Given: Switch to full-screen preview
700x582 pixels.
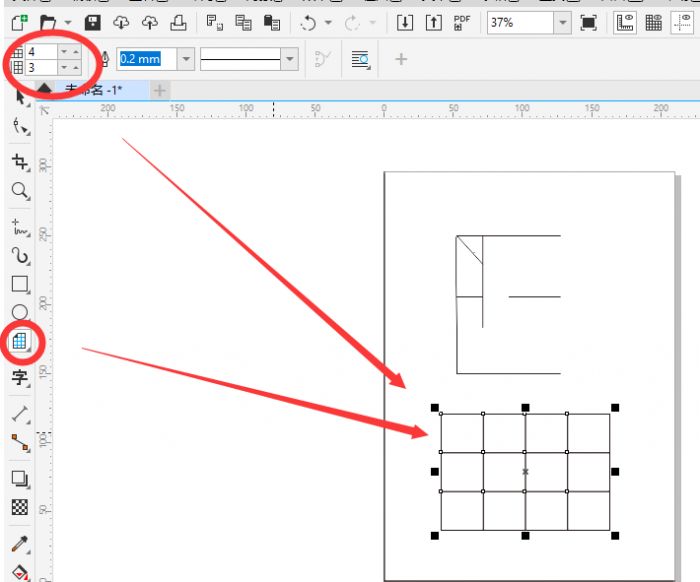Looking at the screenshot, I should pyautogui.click(x=588, y=22).
